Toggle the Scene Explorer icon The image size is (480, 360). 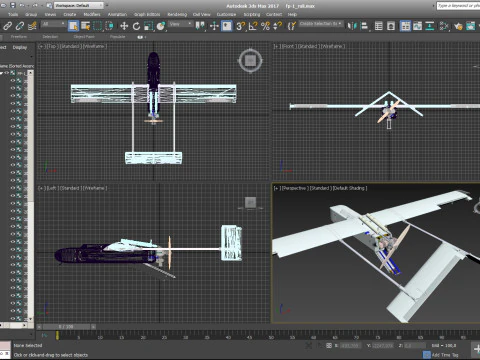[x=379, y=26]
